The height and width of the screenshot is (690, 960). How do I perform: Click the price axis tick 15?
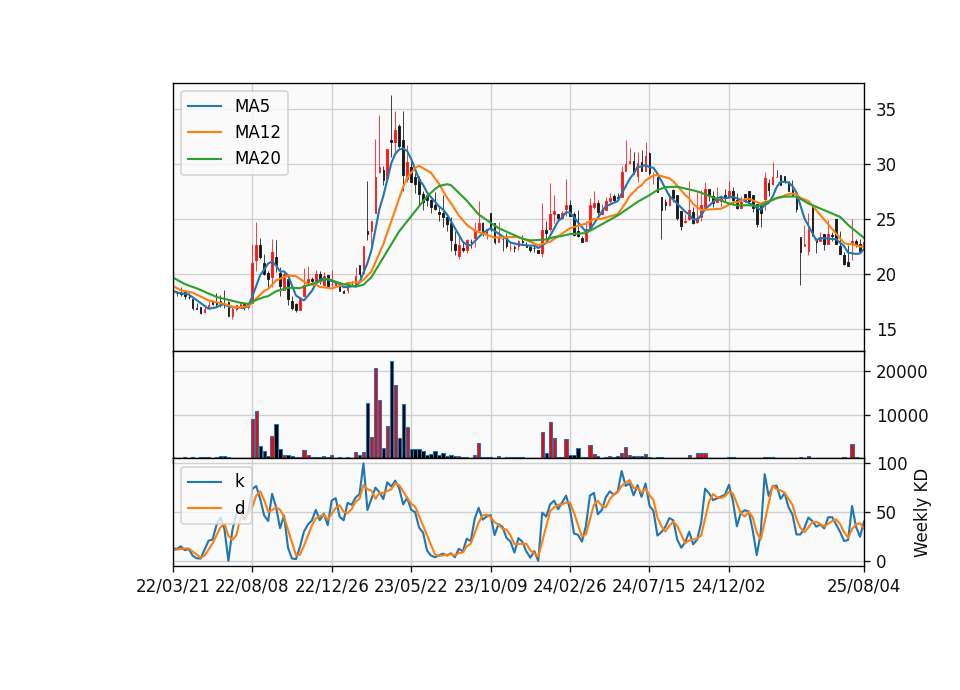click(x=886, y=330)
